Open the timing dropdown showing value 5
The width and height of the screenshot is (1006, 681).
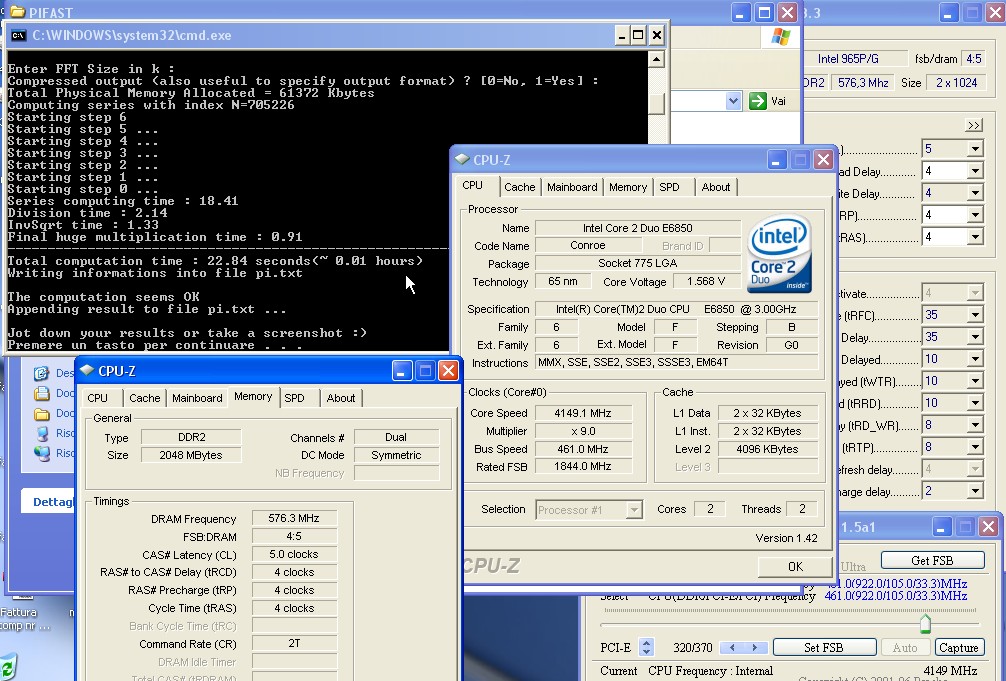pyautogui.click(x=975, y=149)
